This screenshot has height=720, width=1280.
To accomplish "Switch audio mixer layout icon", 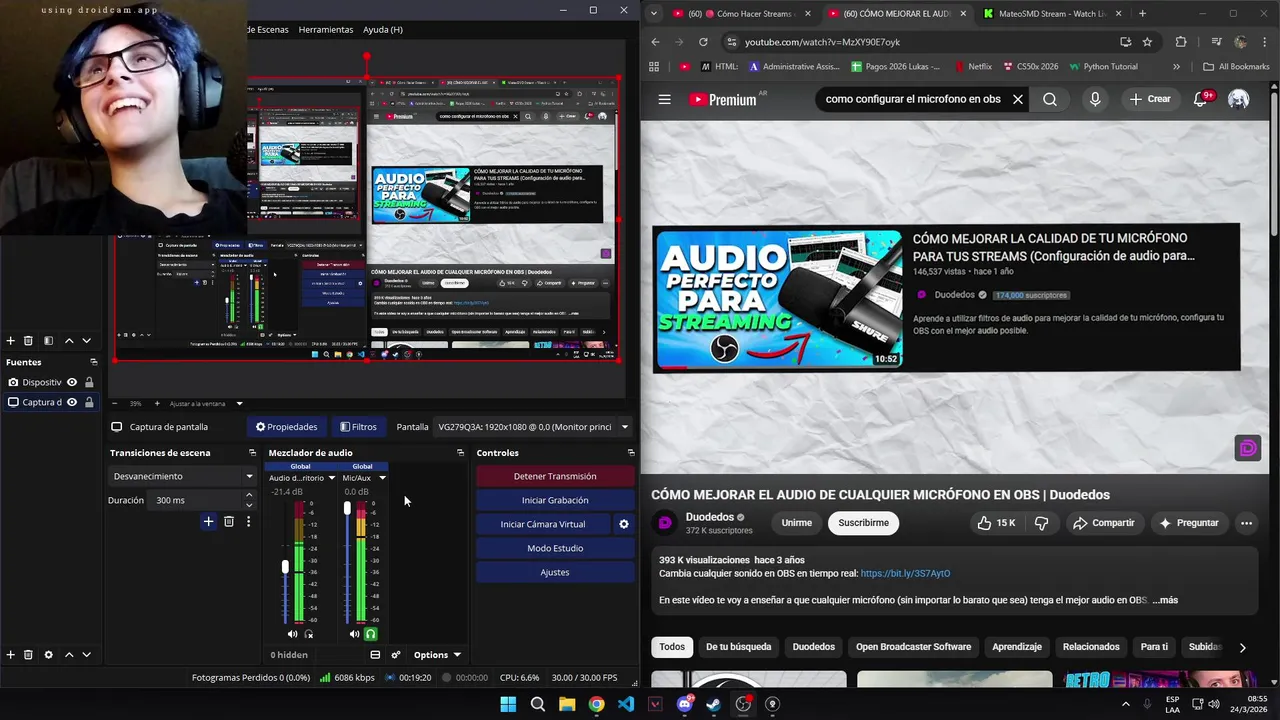I will pyautogui.click(x=375, y=655).
